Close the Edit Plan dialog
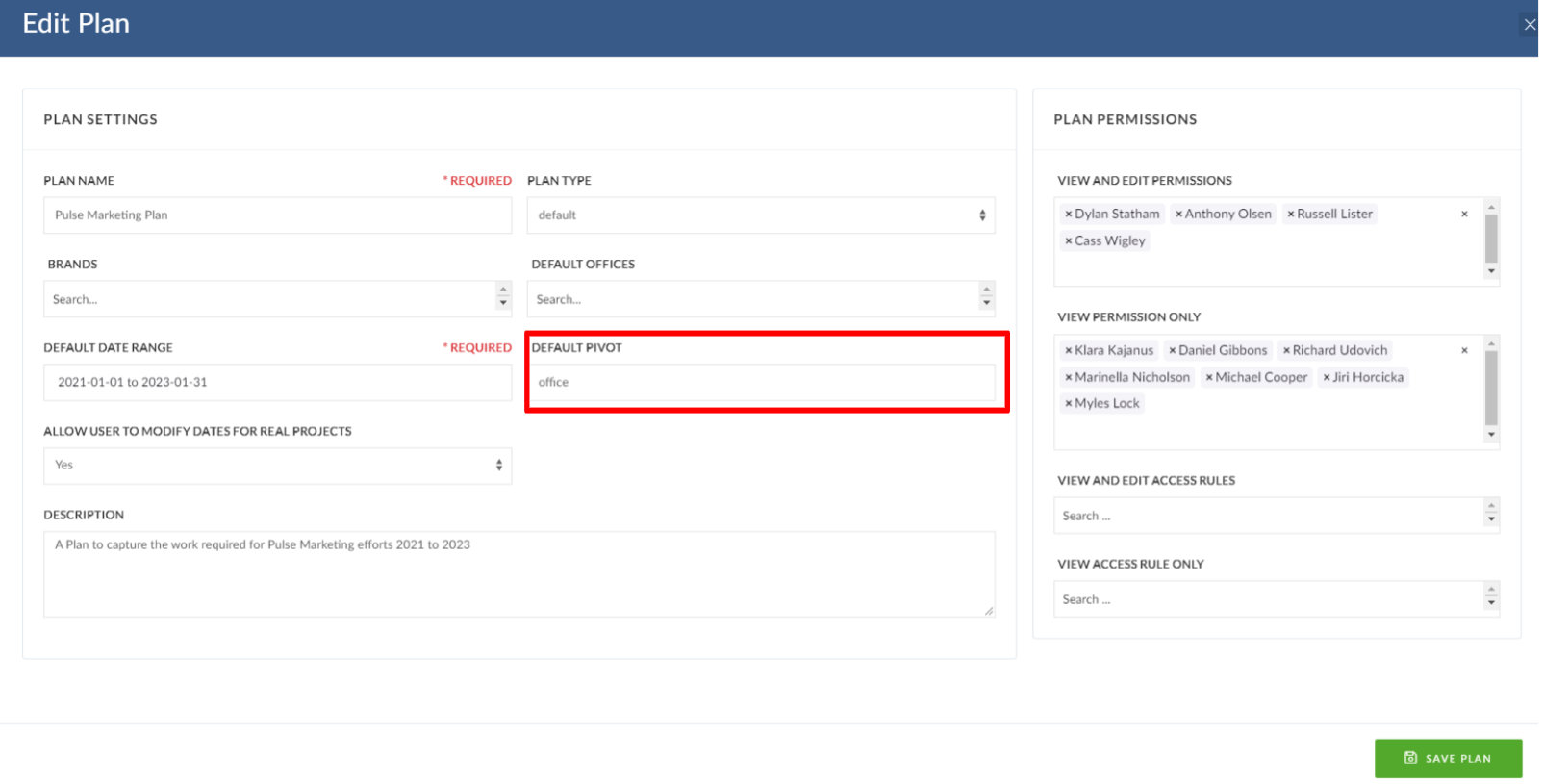Screen dimensions: 1543x784 (1529, 25)
